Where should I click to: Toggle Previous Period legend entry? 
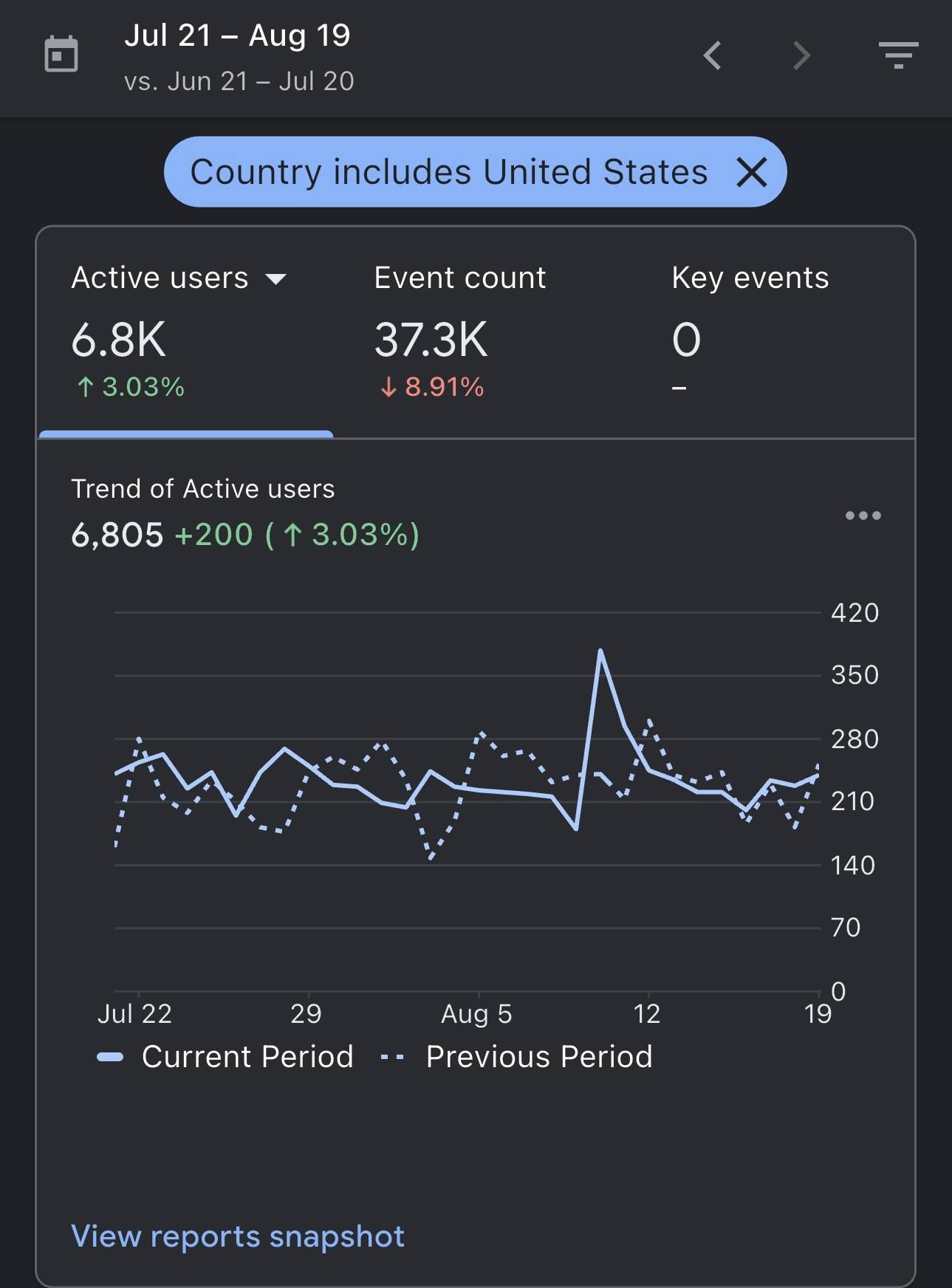click(x=516, y=1057)
